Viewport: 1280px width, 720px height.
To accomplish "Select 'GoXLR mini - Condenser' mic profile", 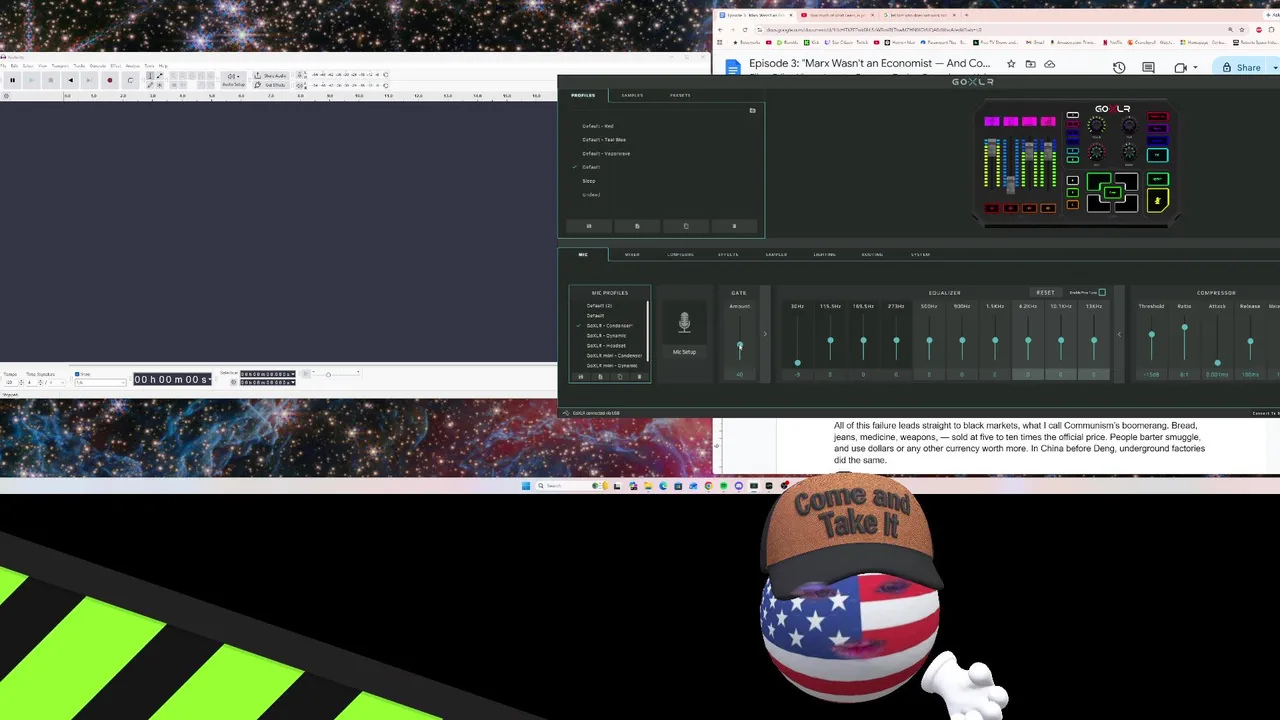I will [614, 356].
